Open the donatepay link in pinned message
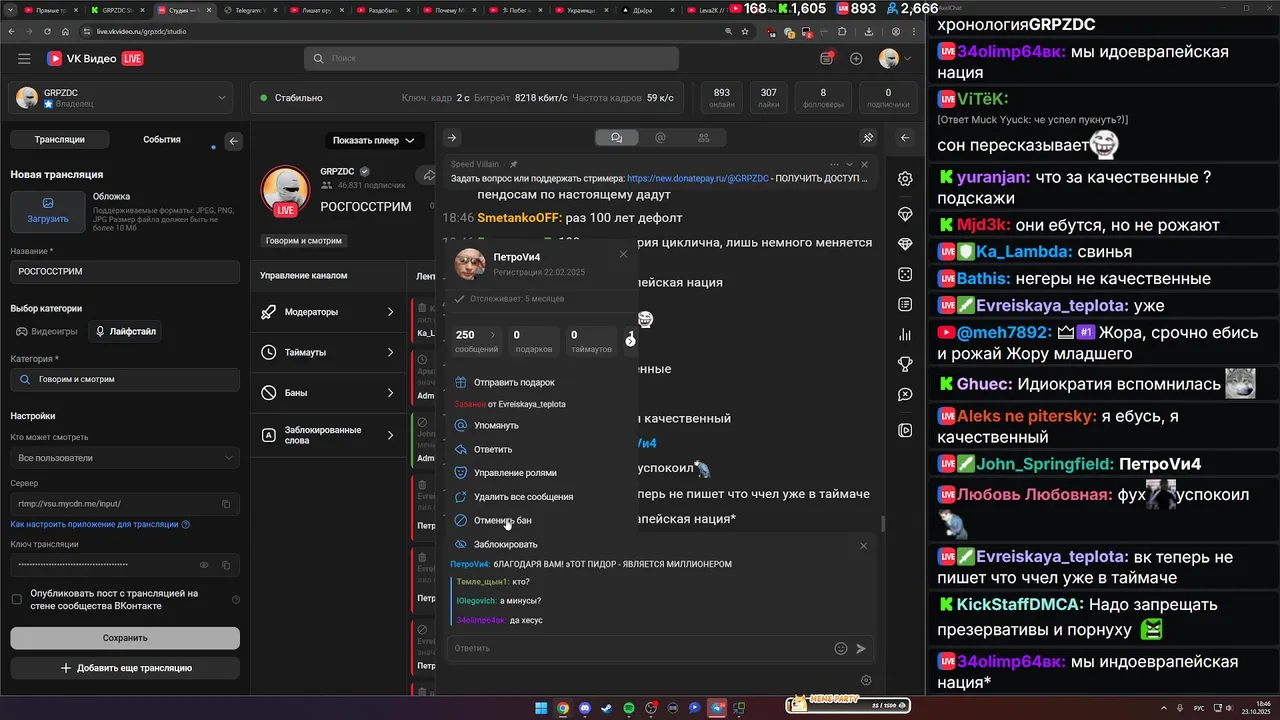 coord(698,178)
